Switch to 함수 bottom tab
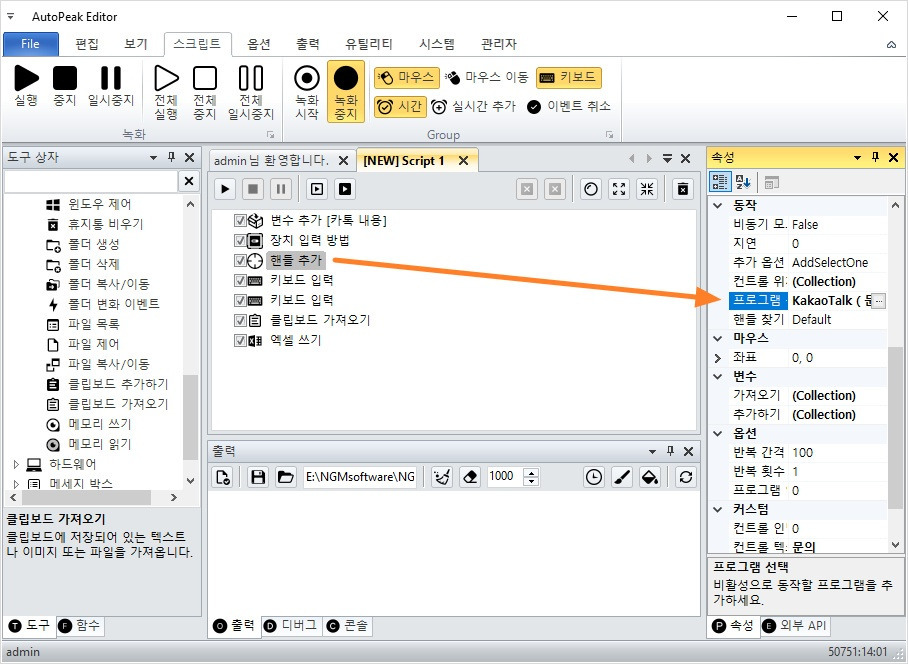Viewport: 908px width, 664px height. [80, 626]
